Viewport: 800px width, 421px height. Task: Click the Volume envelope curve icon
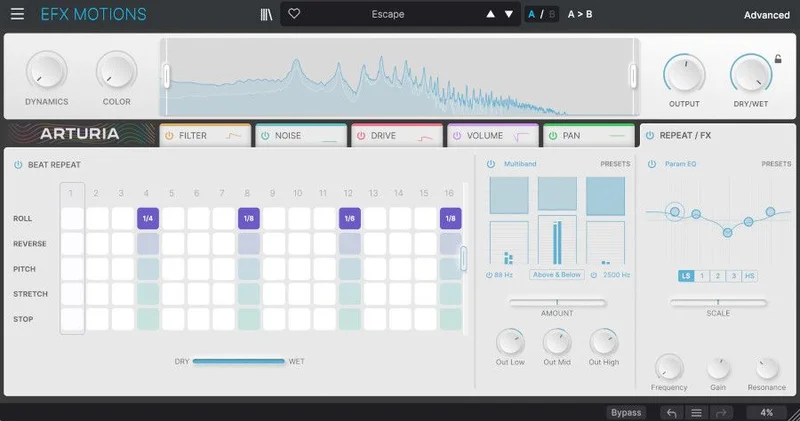[x=521, y=136]
